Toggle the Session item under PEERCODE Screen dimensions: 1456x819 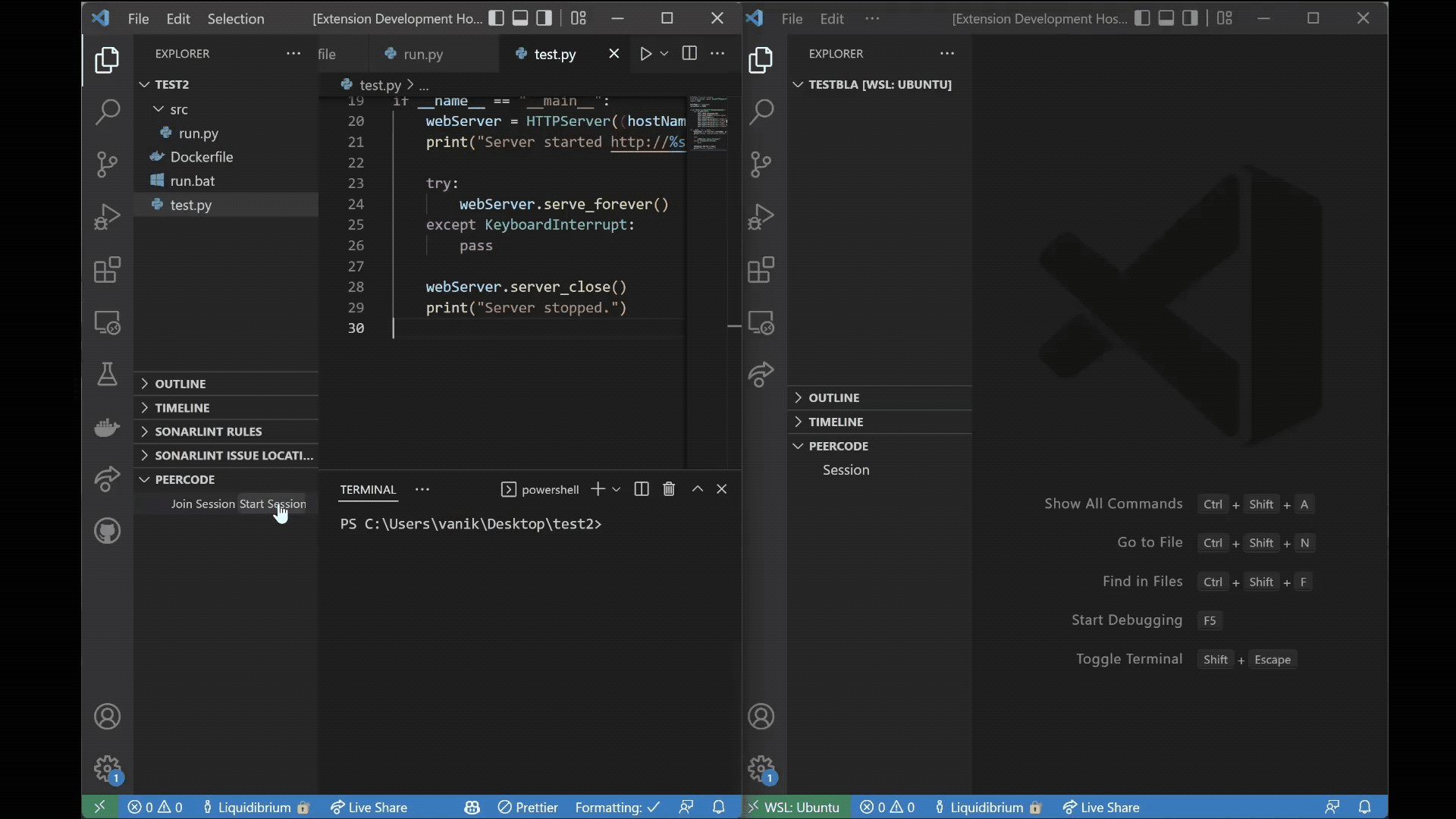tap(845, 469)
